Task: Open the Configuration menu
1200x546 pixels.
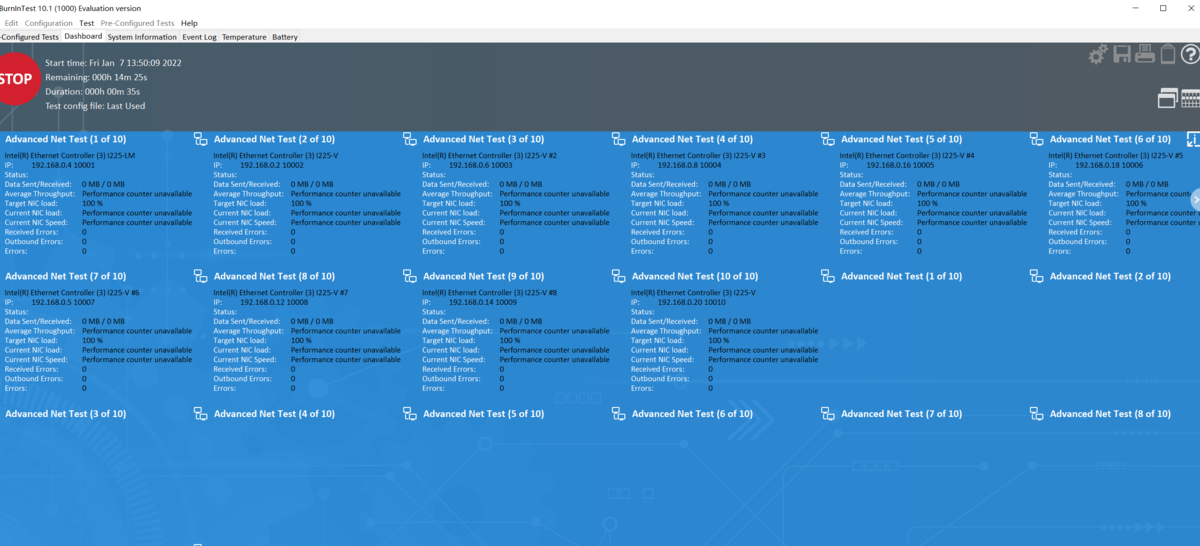Action: tap(48, 23)
